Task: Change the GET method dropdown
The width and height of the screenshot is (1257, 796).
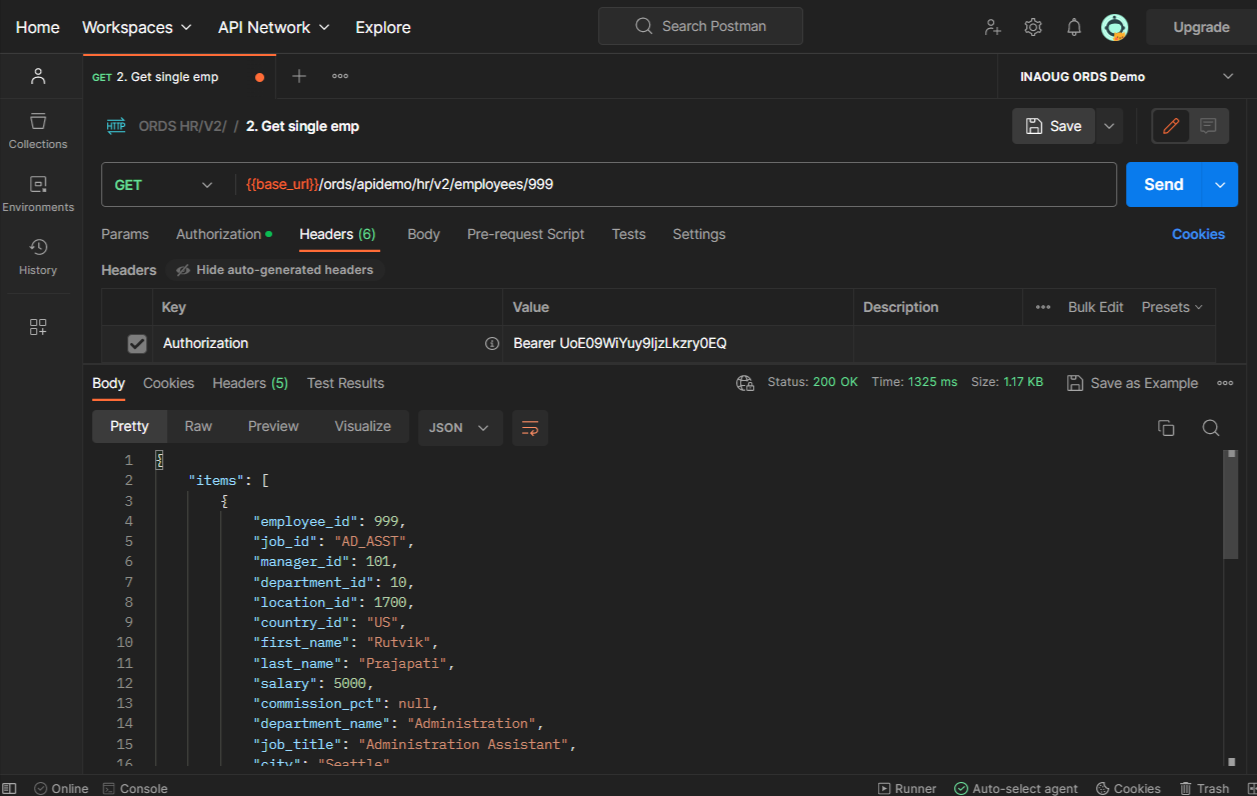Action: [x=164, y=184]
